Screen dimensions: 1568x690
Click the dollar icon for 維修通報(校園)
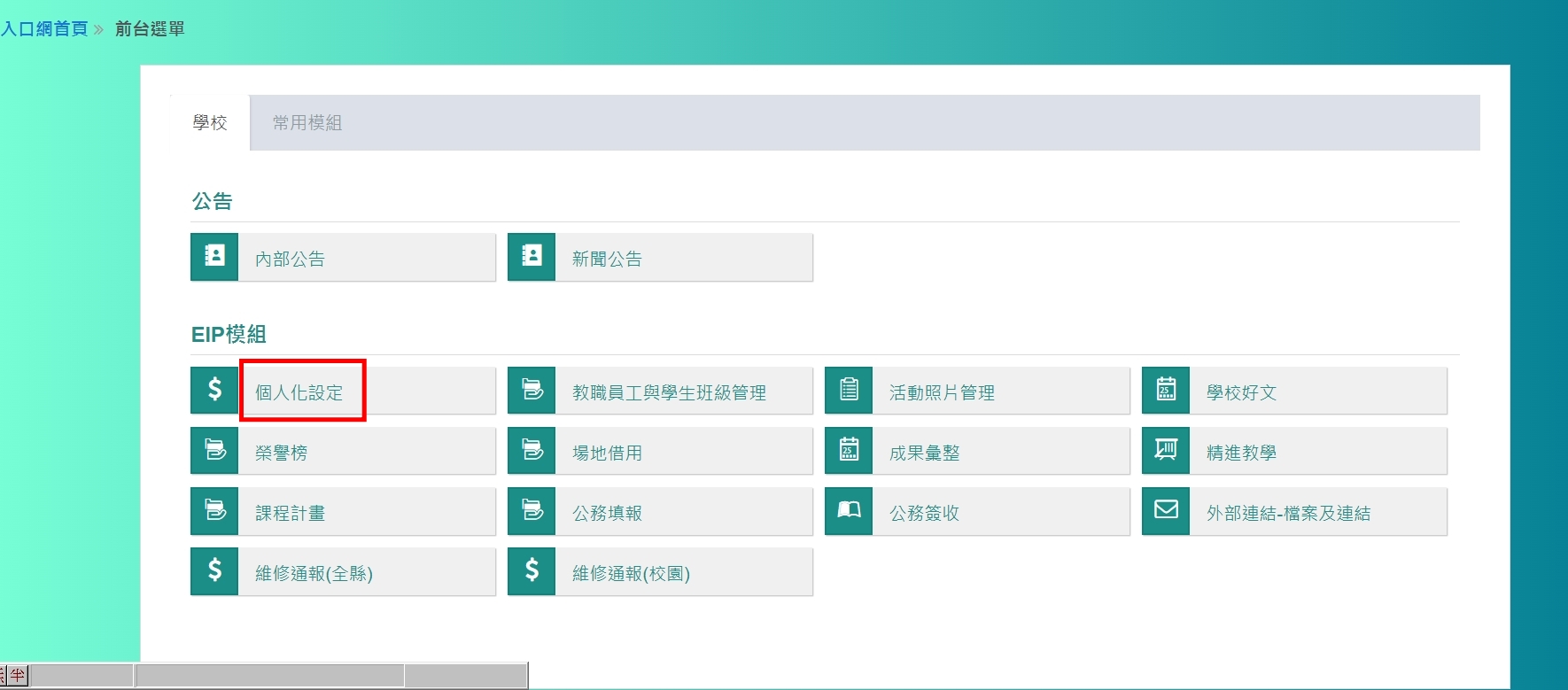pos(532,571)
